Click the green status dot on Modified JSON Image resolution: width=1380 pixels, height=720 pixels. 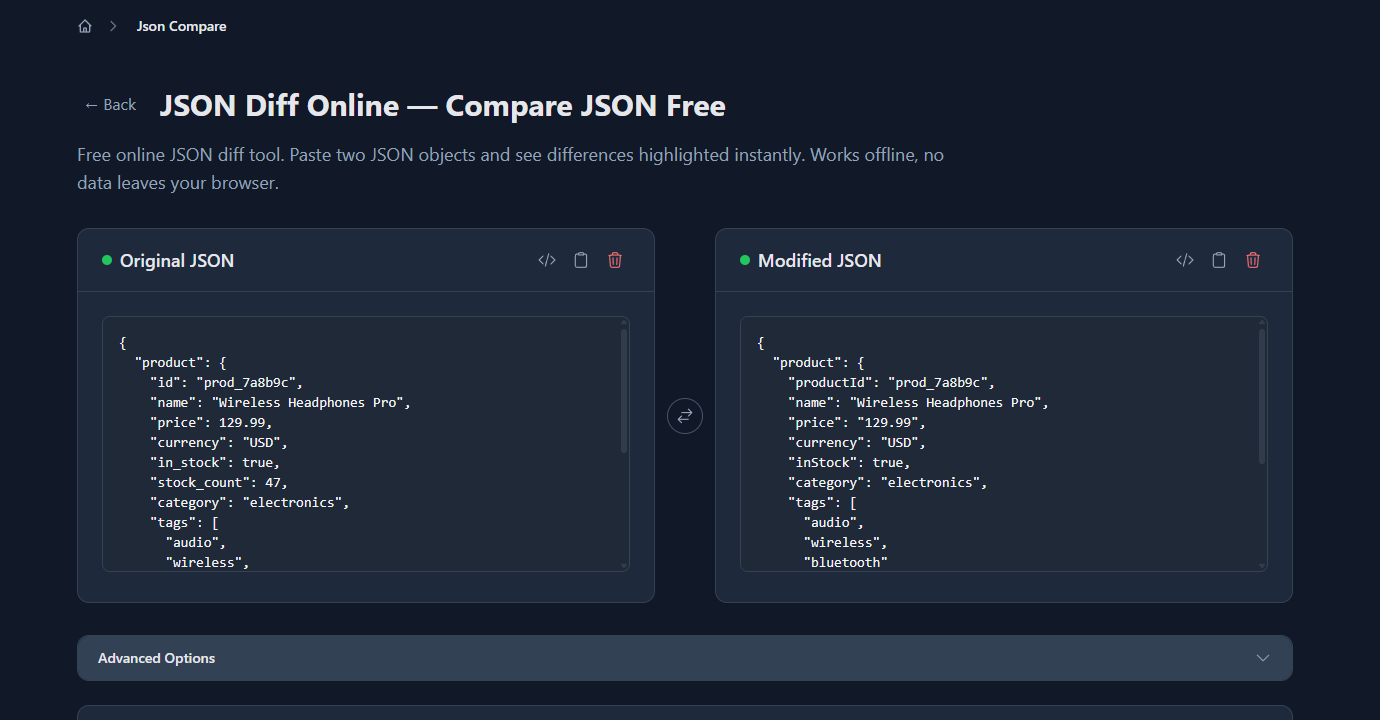pos(744,260)
